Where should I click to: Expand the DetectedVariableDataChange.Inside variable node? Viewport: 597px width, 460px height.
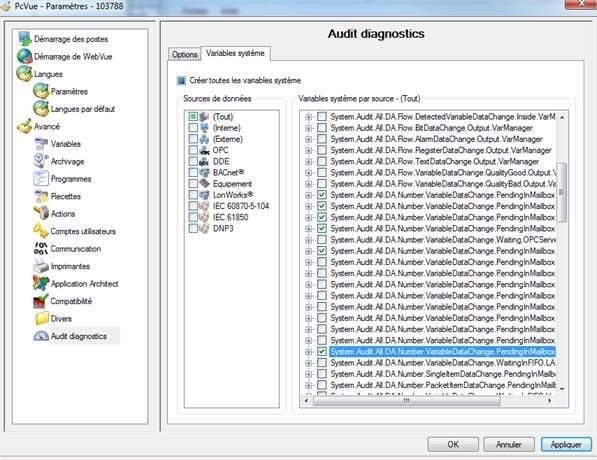pyautogui.click(x=308, y=117)
